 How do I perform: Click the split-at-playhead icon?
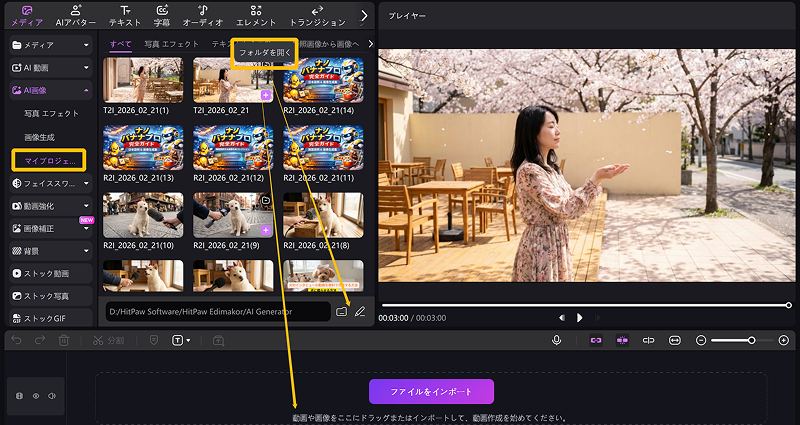tap(648, 340)
